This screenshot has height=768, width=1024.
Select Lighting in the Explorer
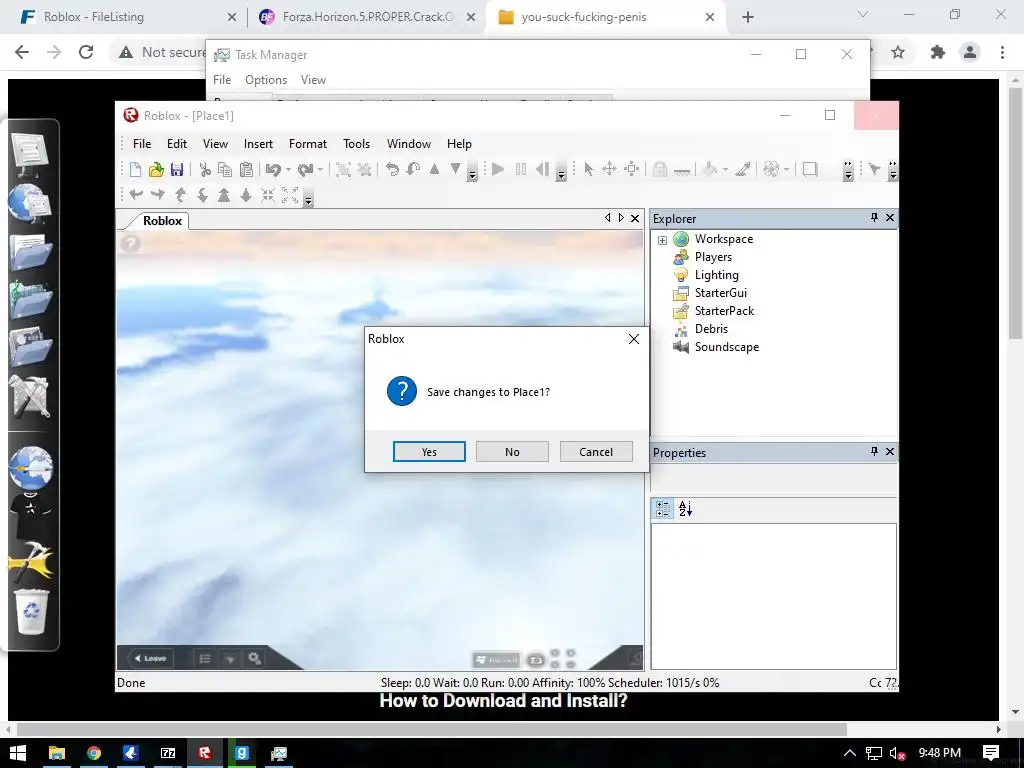[x=716, y=275]
